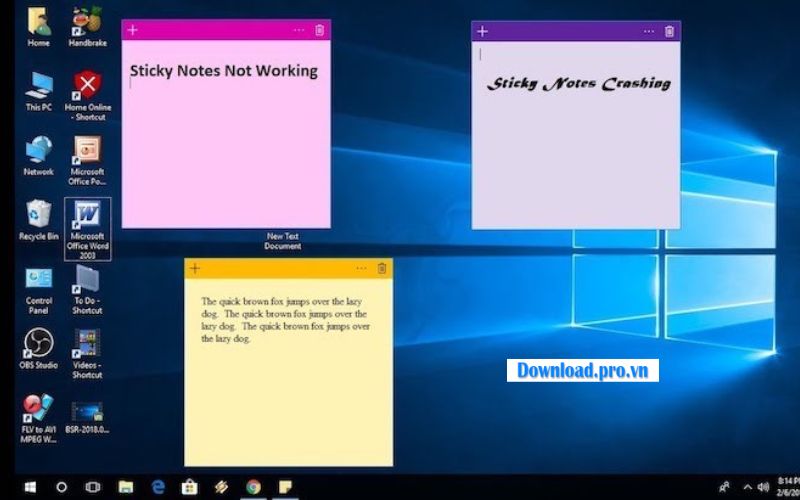800x500 pixels.
Task: Open Cortana search circle on taskbar
Action: (61, 487)
